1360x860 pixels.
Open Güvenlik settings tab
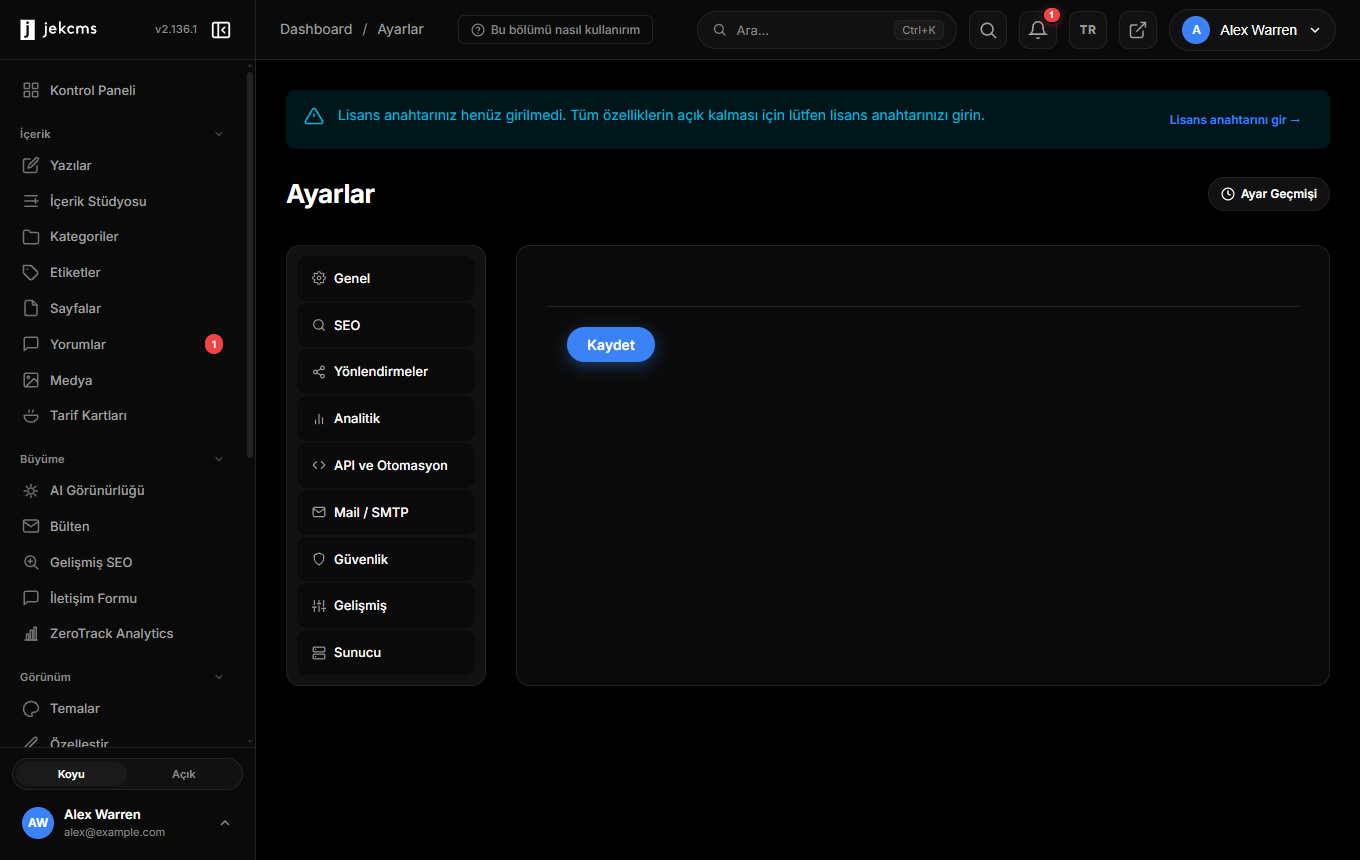pyautogui.click(x=386, y=559)
